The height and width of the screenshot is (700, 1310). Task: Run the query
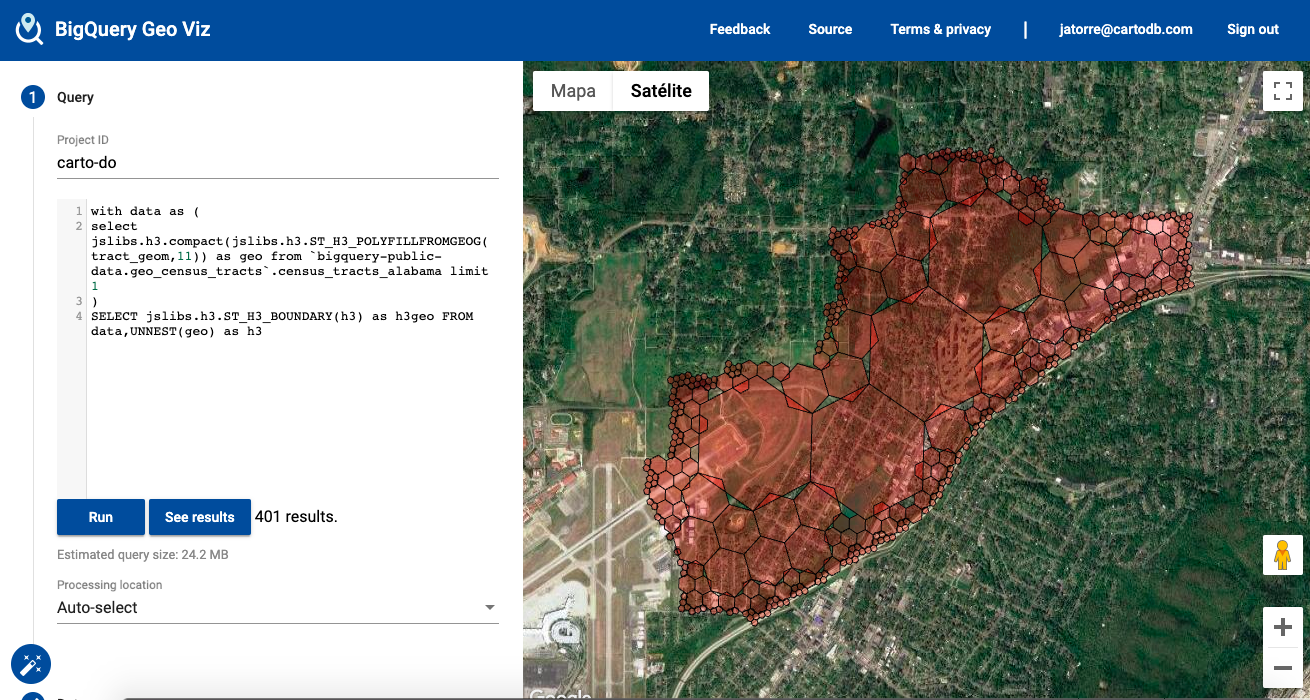(101, 517)
